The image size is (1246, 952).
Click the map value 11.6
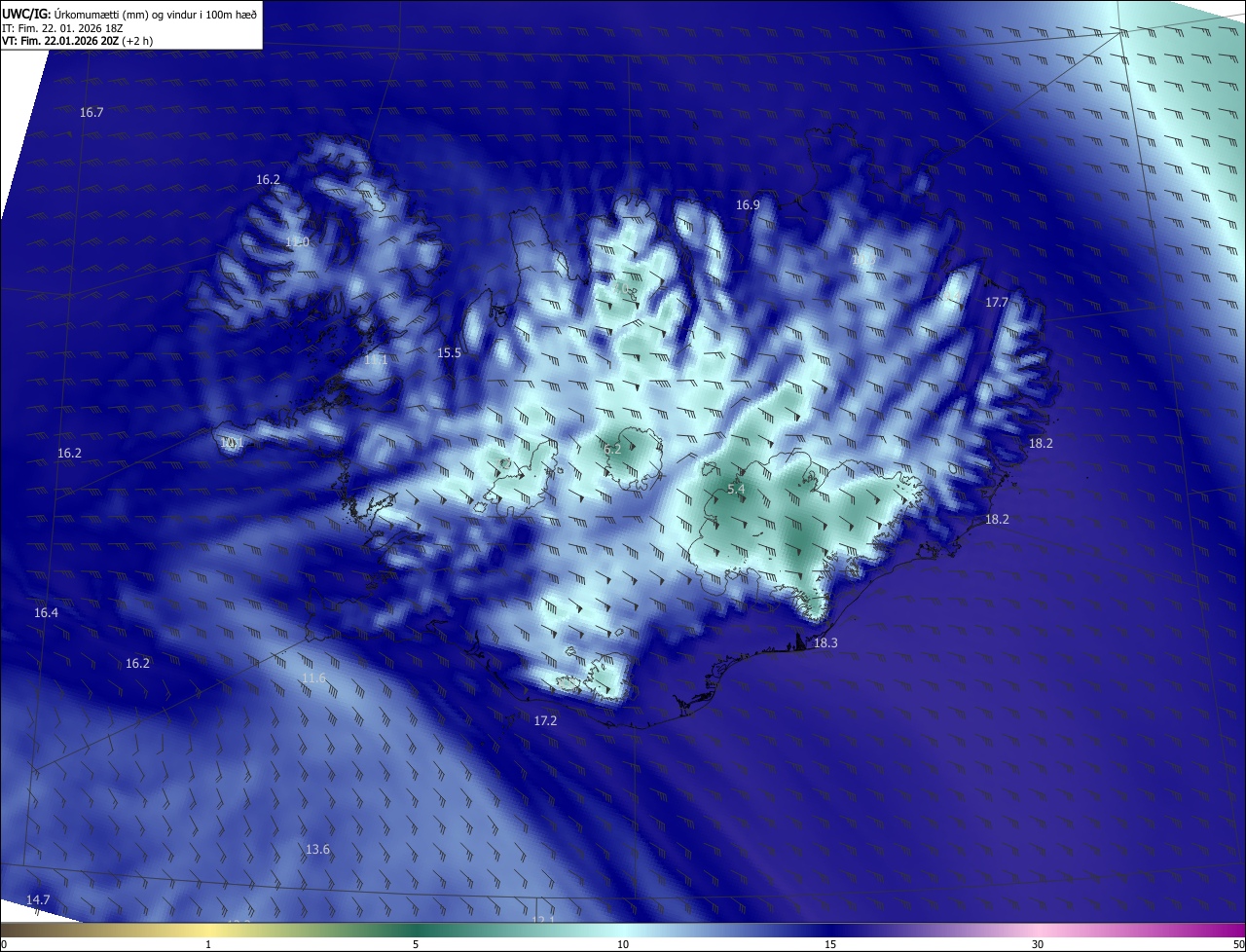pos(313,678)
